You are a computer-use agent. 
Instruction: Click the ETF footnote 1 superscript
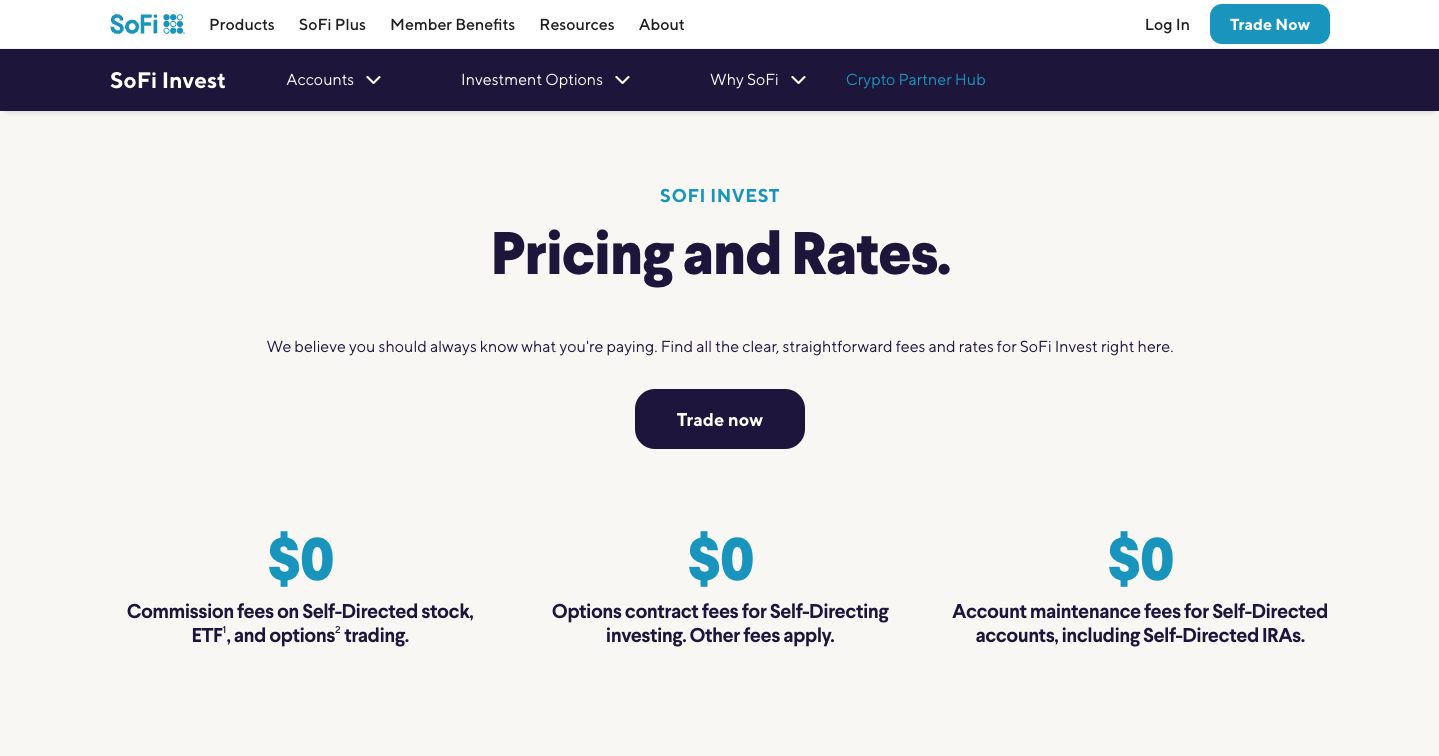click(x=225, y=629)
